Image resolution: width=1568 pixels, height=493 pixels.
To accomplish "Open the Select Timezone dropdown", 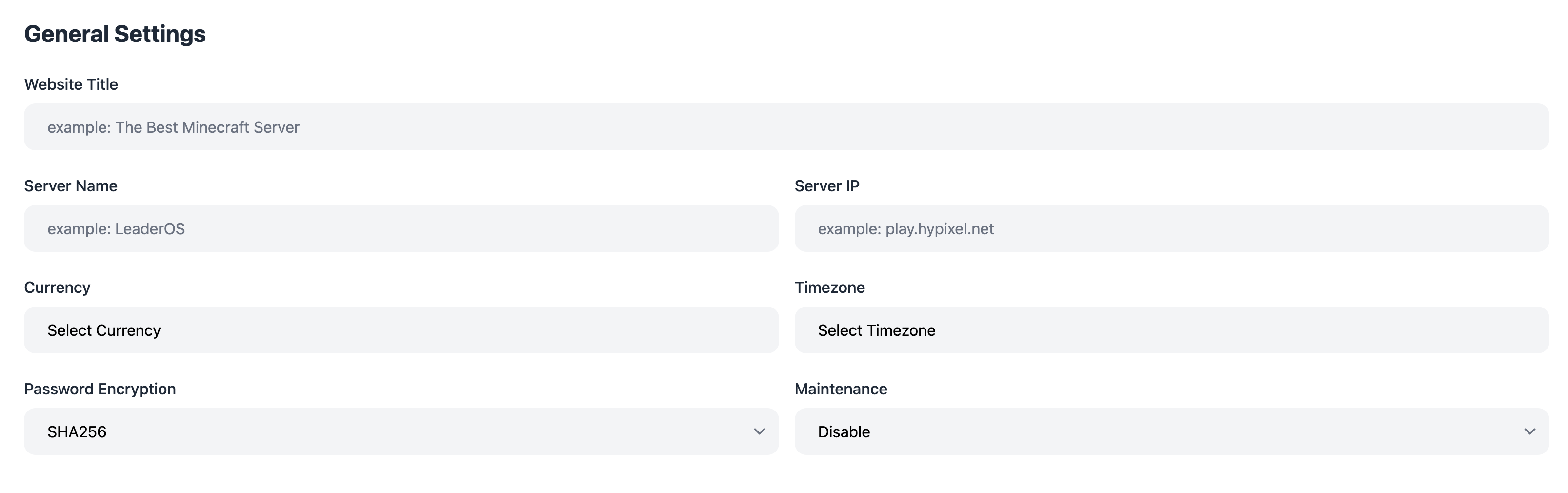I will [x=1171, y=330].
